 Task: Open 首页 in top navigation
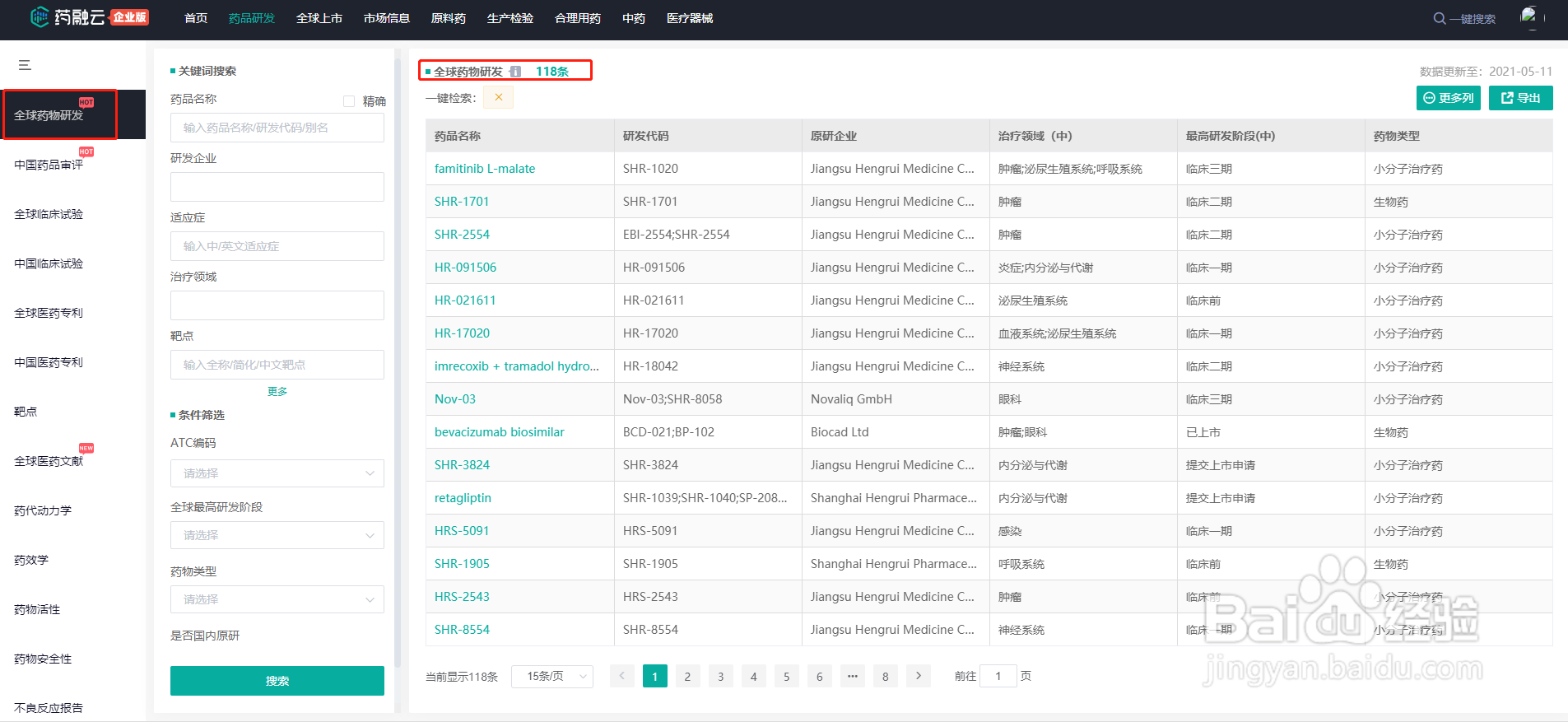click(x=196, y=18)
